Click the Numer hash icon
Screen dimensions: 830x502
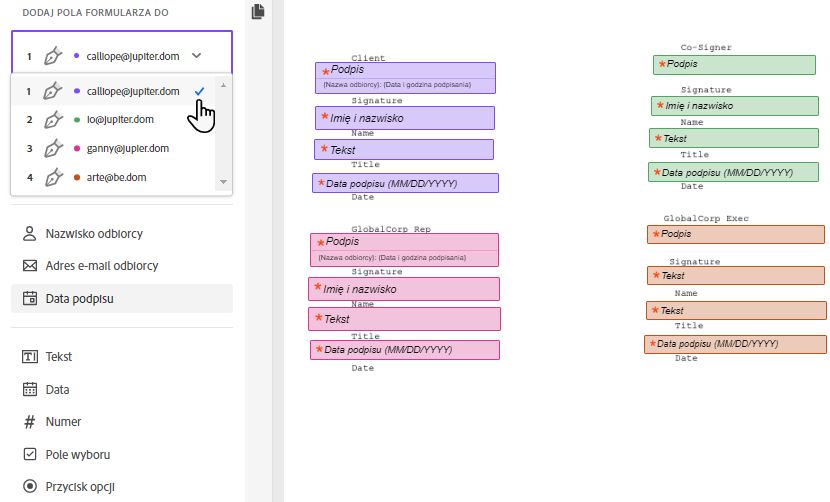[29, 422]
